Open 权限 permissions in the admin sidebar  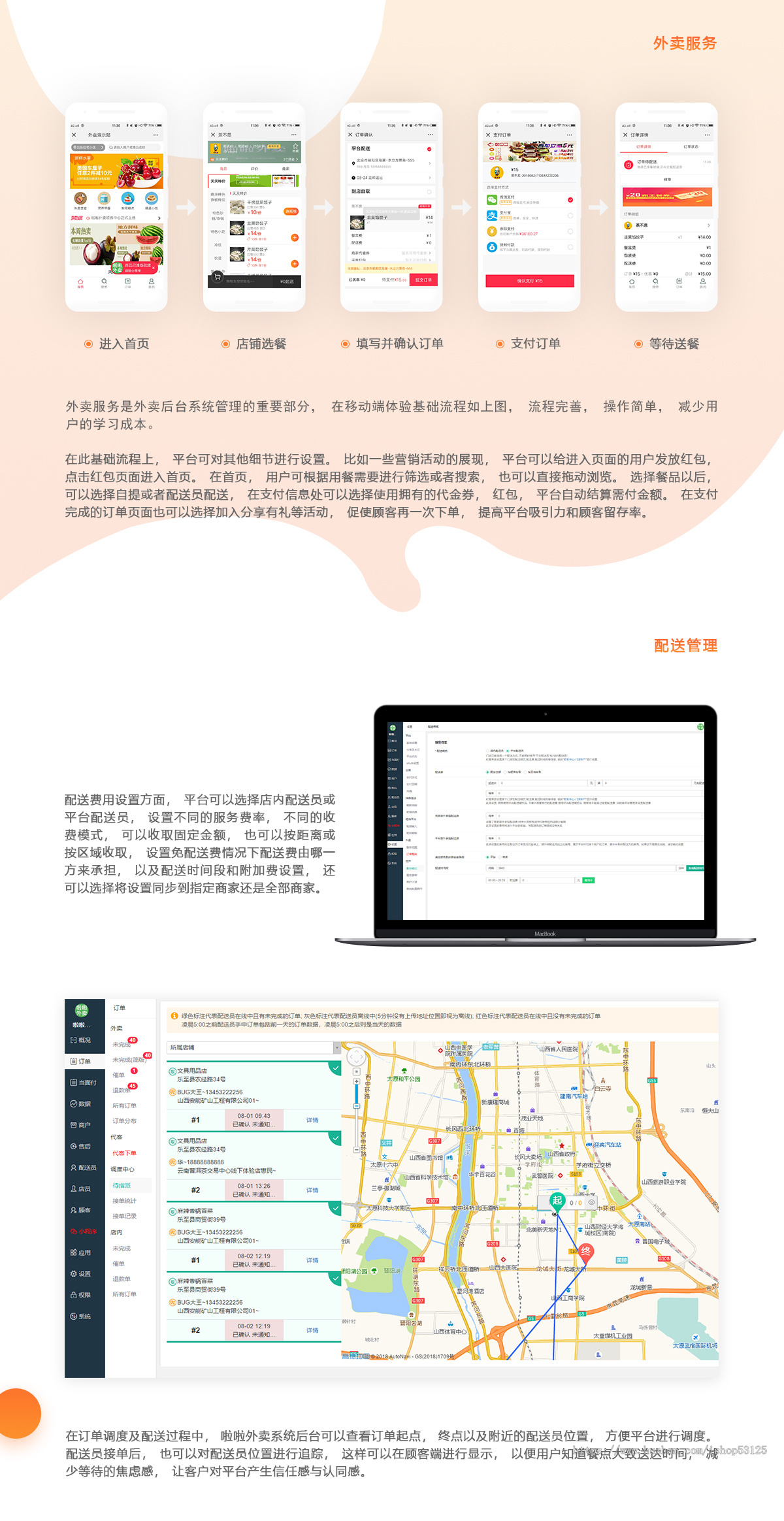tap(81, 1295)
